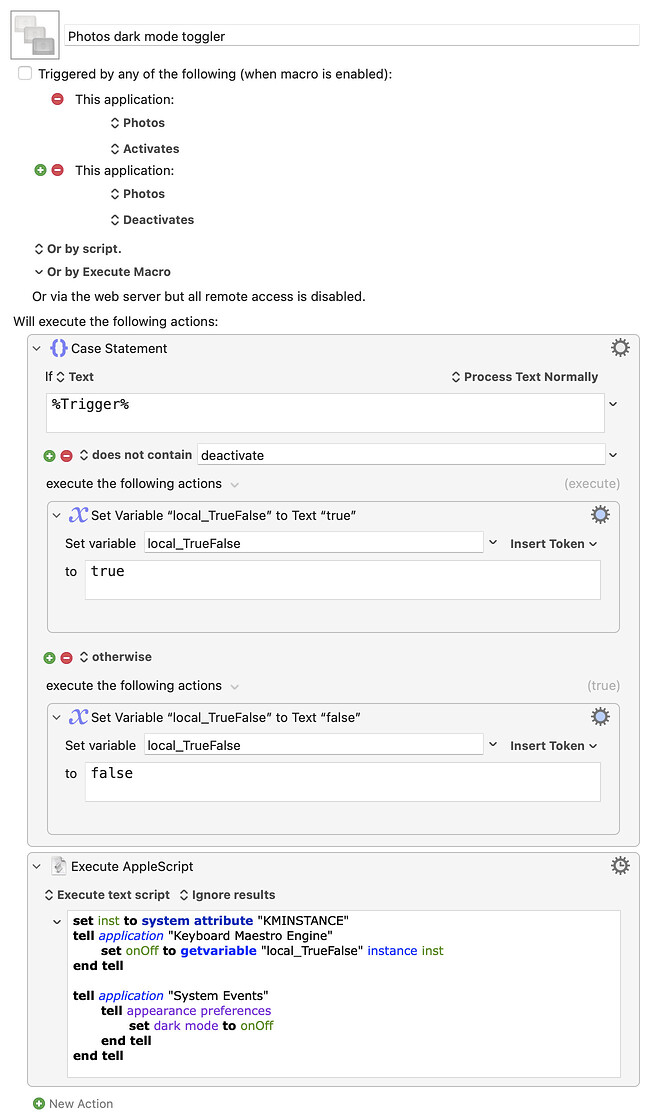Viewport: 650px width, 1120px height.
Task: Edit the macro name field 'Photos dark mode toggler'
Action: 351,36
